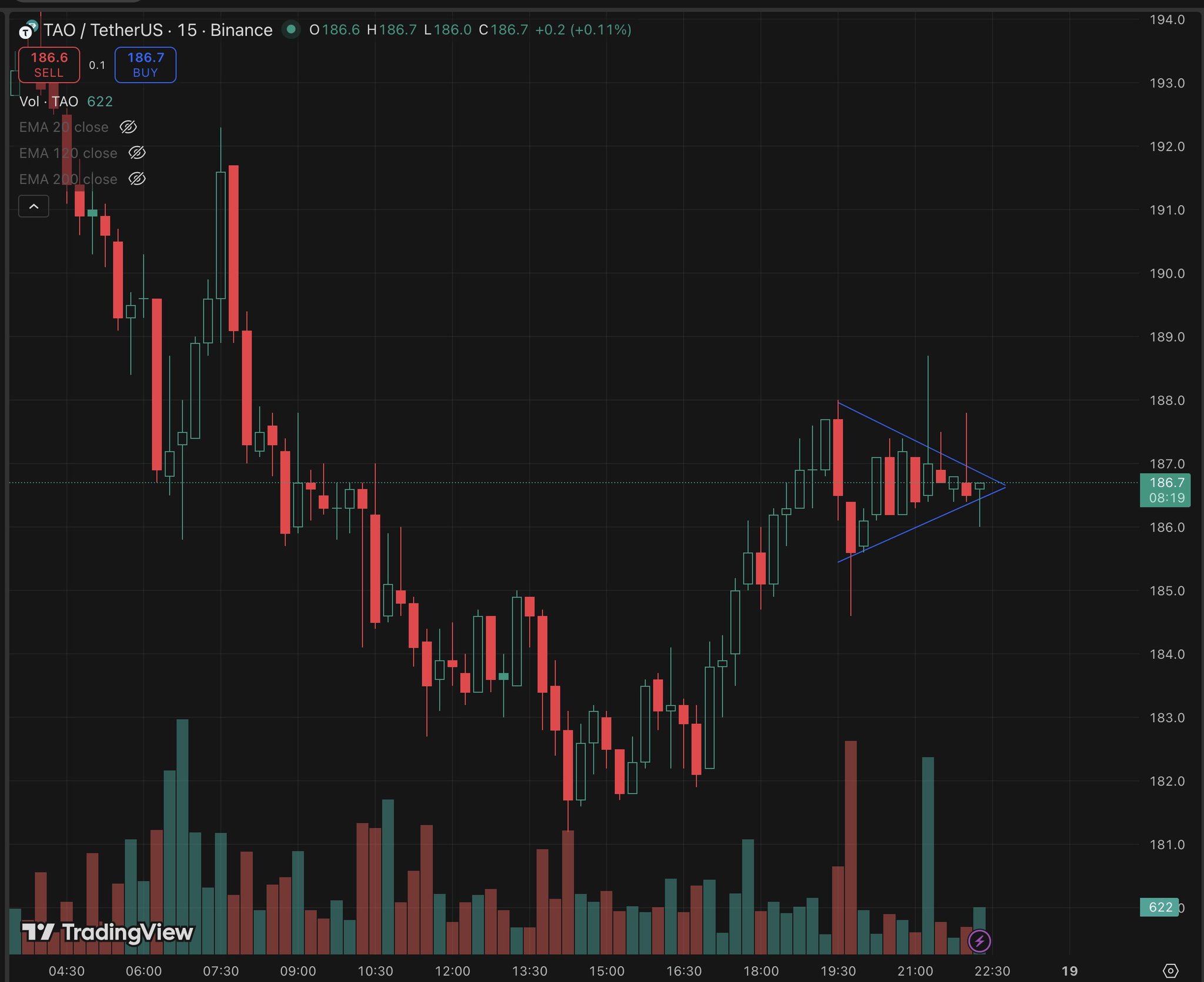Click the TAO/Tether symbol logo icon
The height and width of the screenshot is (982, 1204).
coord(28,29)
